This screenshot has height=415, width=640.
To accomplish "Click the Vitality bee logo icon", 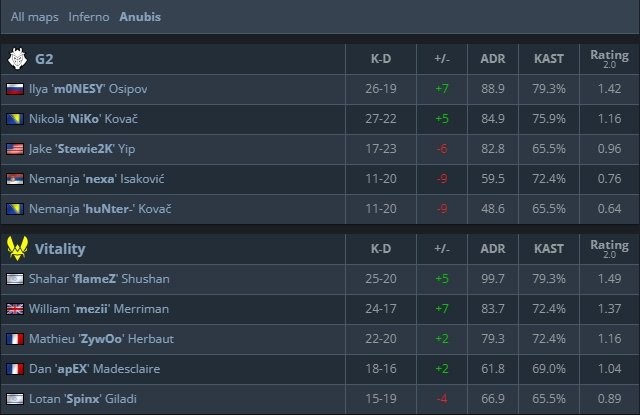I will coord(16,248).
